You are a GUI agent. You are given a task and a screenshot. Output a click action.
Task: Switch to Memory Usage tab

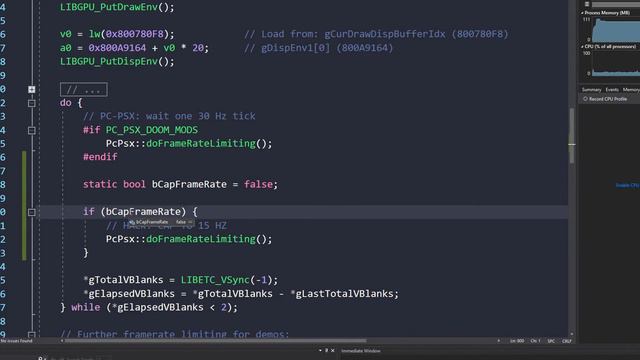(631, 90)
